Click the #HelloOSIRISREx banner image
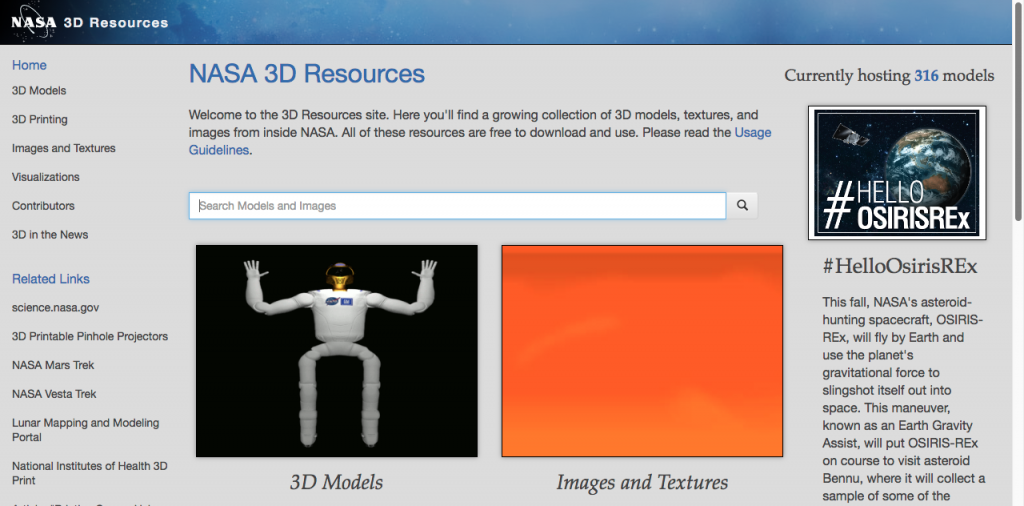 (x=897, y=173)
